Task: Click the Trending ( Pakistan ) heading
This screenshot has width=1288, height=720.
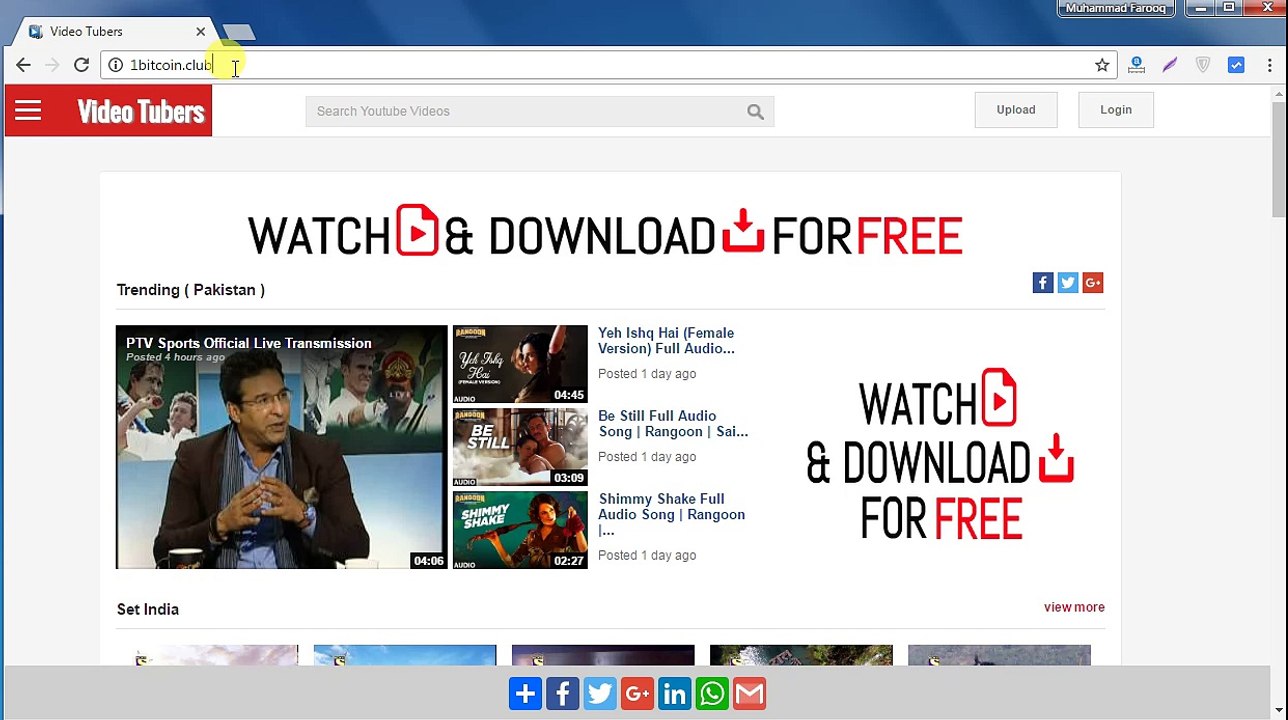Action: coord(191,290)
